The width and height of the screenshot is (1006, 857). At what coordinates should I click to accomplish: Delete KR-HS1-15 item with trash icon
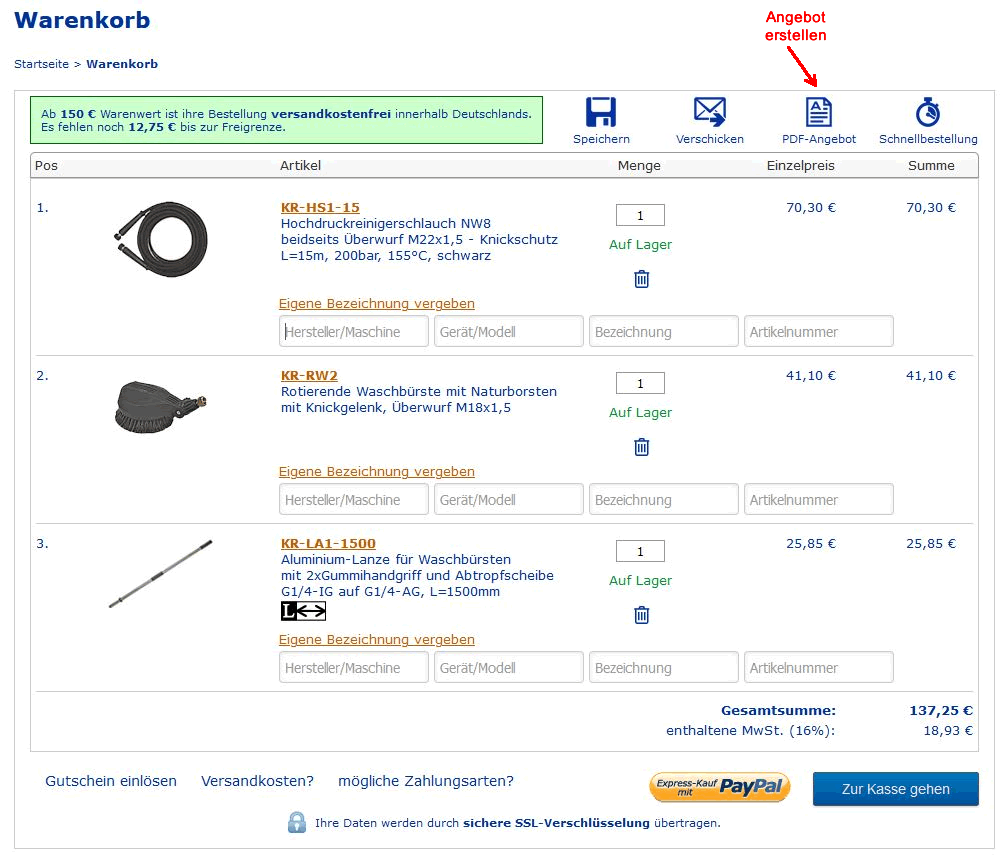[642, 279]
